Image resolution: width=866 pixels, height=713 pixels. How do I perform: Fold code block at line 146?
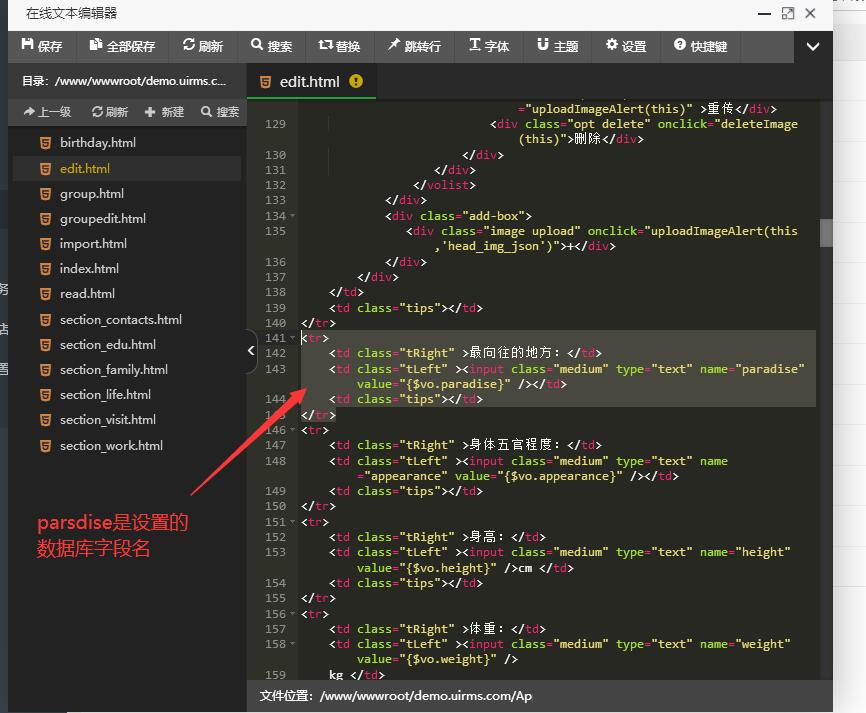[x=293, y=430]
